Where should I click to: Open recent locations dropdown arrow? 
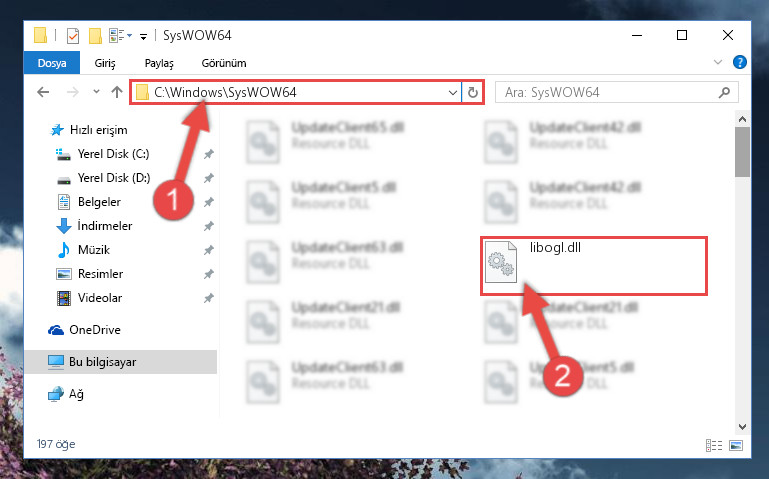[x=96, y=92]
